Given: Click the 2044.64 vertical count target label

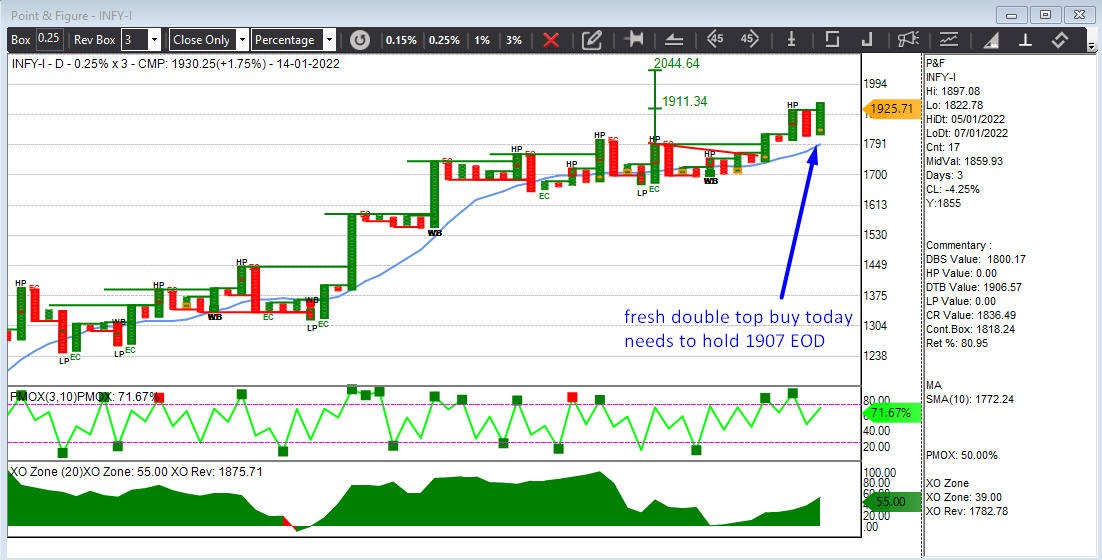Looking at the screenshot, I should 677,63.
